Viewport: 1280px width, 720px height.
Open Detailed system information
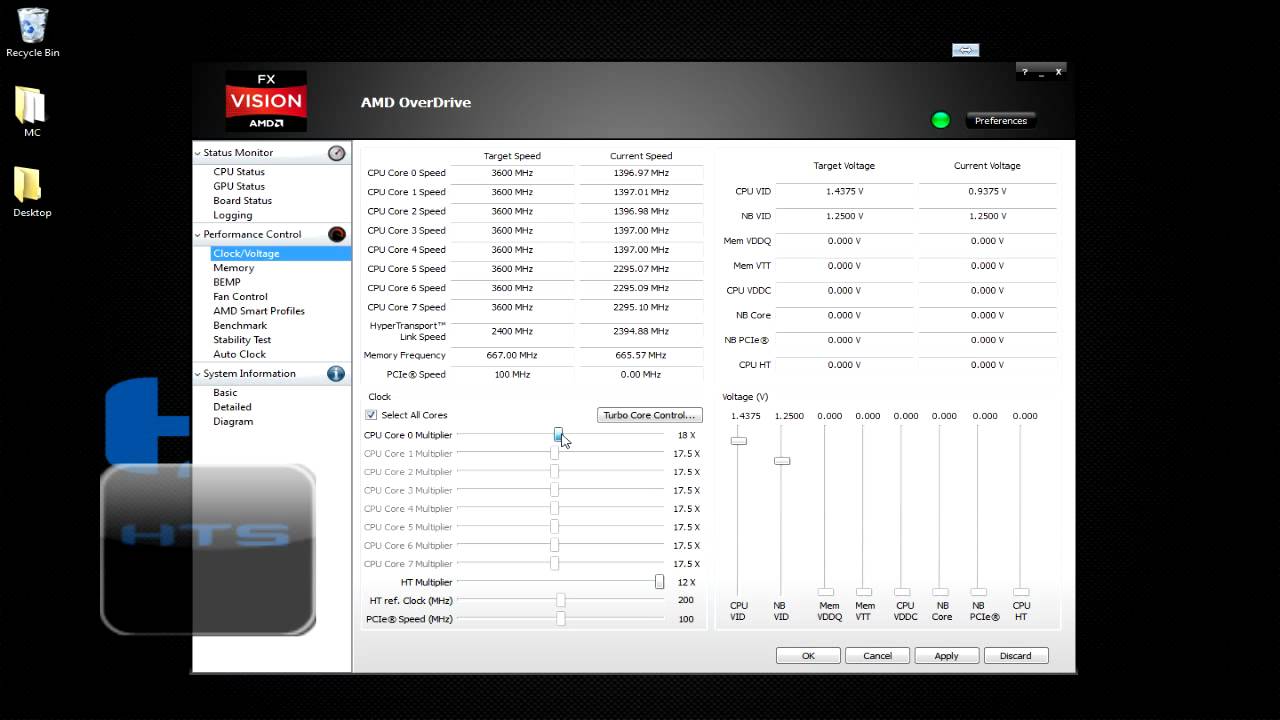[x=232, y=407]
